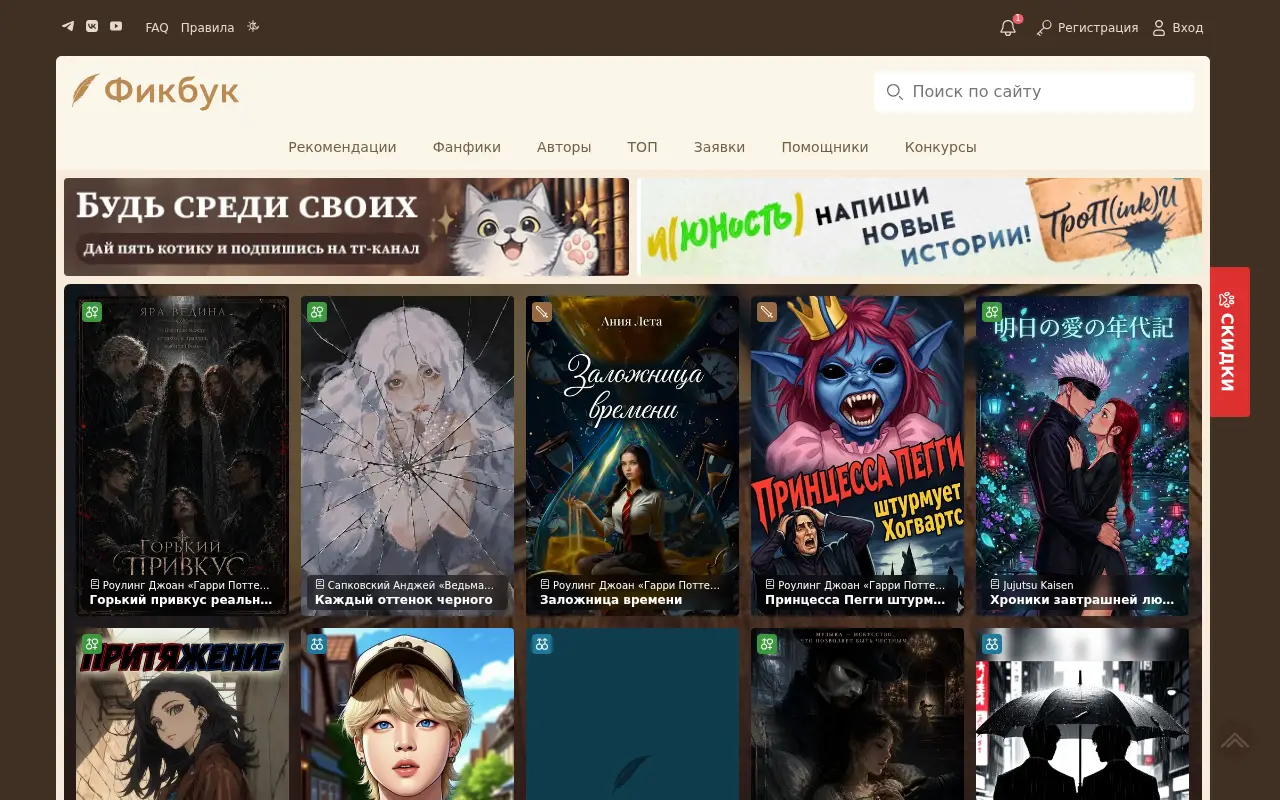Open the Правила page
The width and height of the screenshot is (1280, 800).
pos(207,28)
